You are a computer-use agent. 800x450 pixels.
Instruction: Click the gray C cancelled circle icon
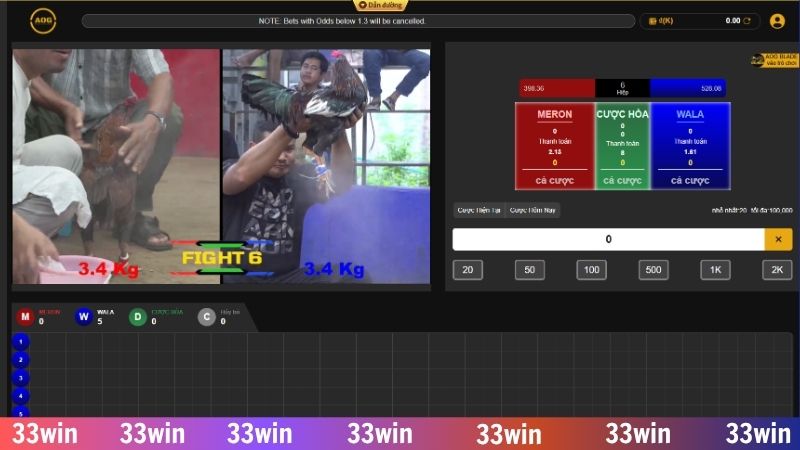point(206,317)
